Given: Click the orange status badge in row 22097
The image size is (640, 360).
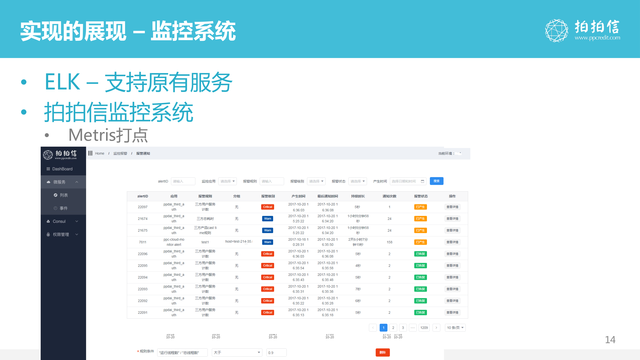Looking at the screenshot, I should coord(420,207).
